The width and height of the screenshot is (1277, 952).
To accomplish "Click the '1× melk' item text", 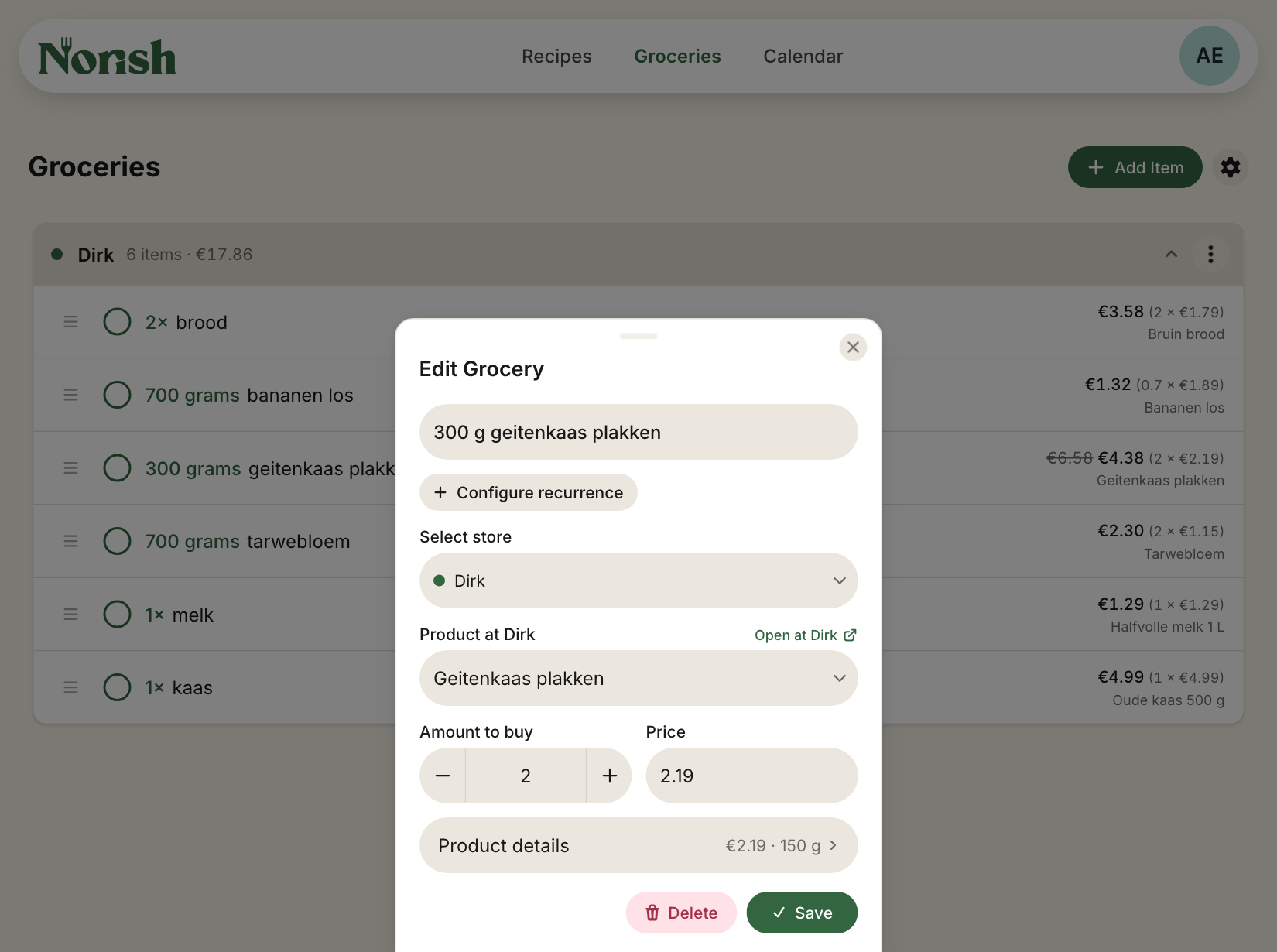I will (x=179, y=615).
